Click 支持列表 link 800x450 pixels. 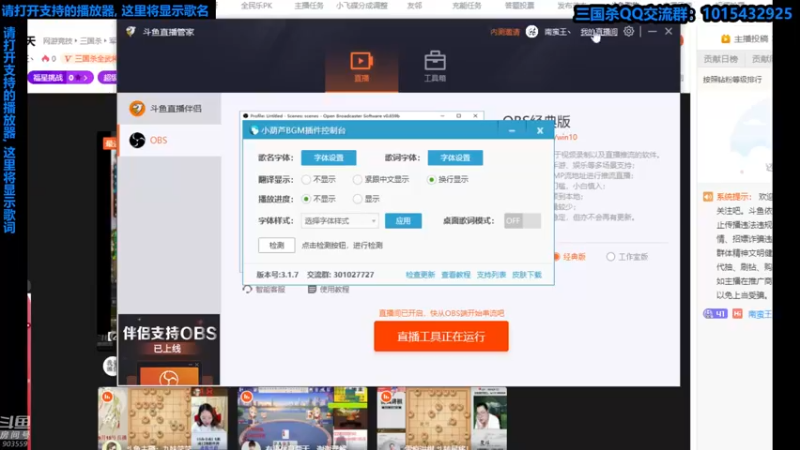click(491, 274)
